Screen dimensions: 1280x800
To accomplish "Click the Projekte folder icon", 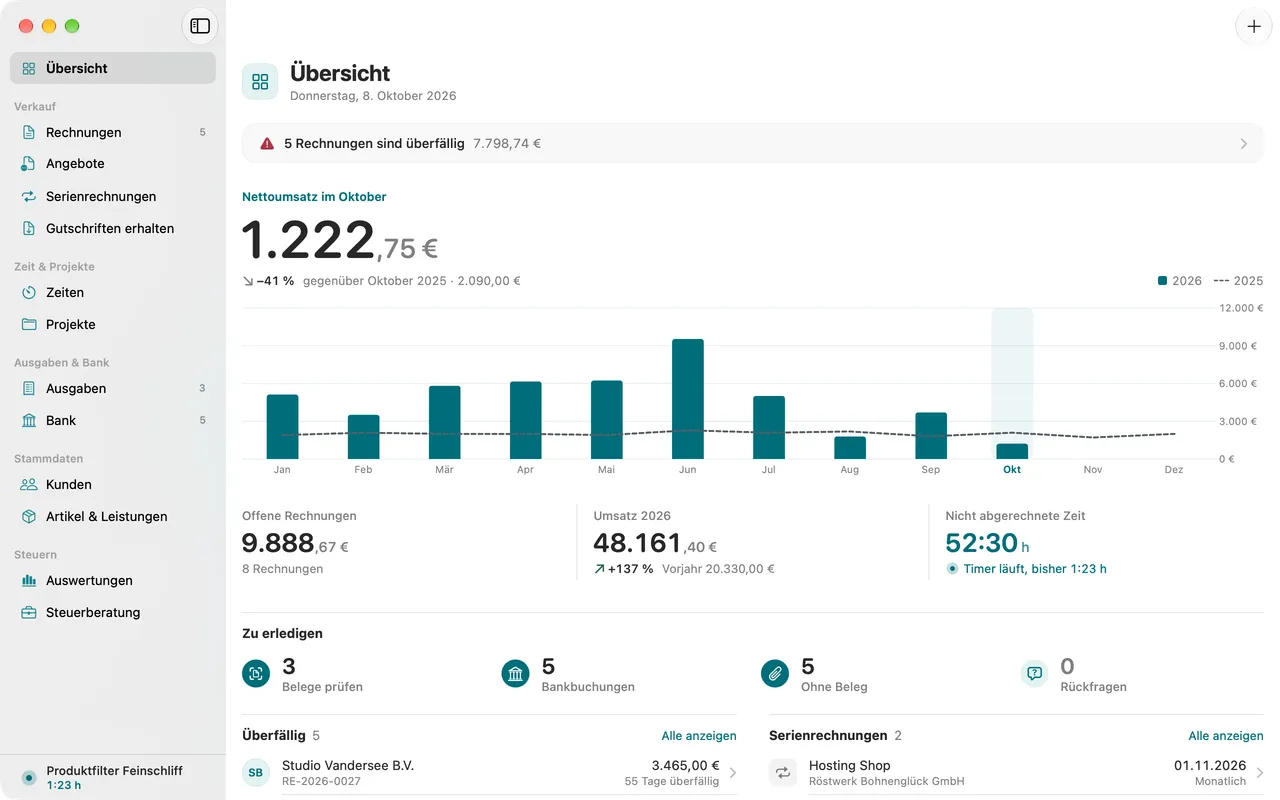I will click(29, 324).
